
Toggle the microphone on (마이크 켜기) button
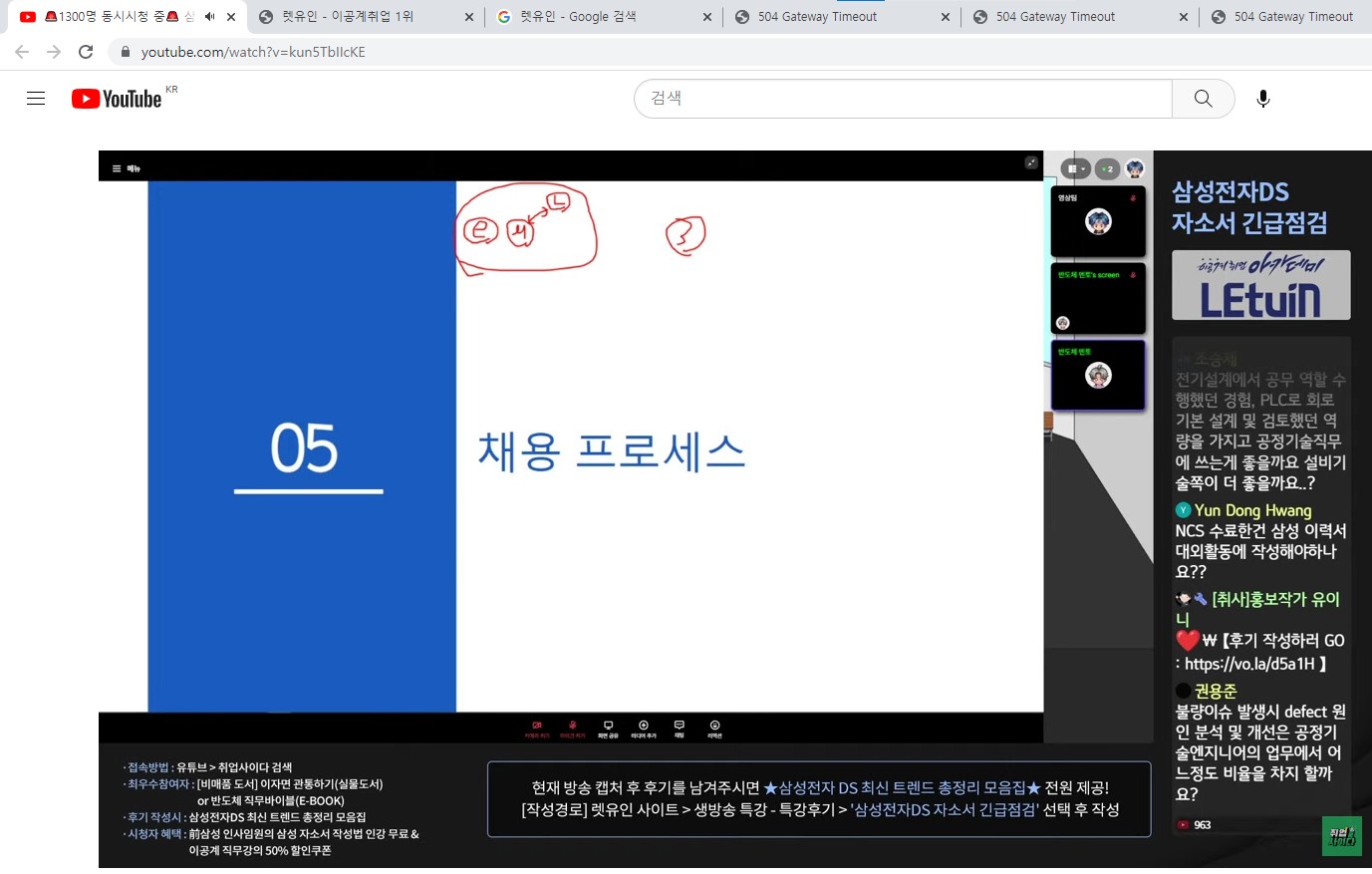pos(572,728)
